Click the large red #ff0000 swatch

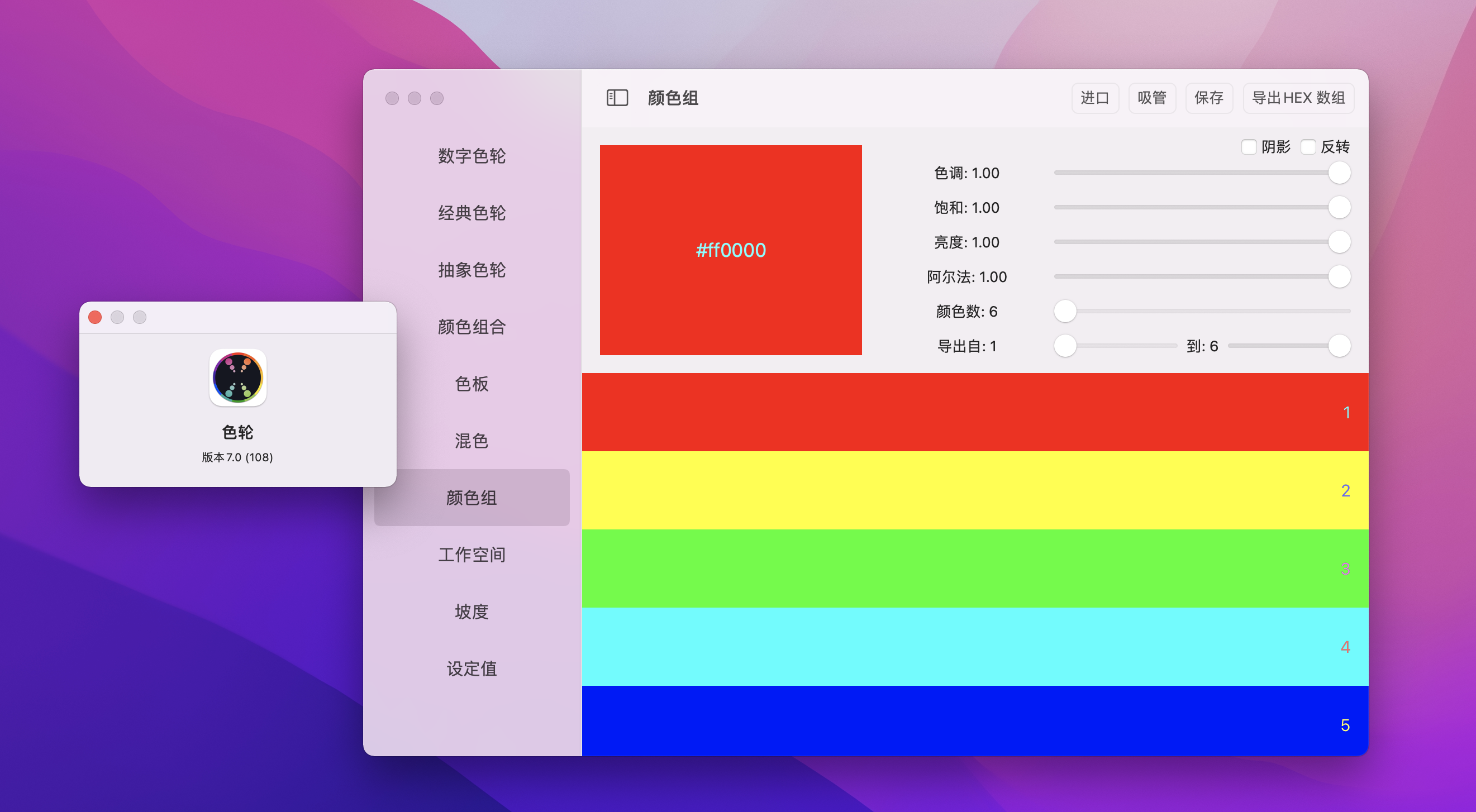coord(731,250)
